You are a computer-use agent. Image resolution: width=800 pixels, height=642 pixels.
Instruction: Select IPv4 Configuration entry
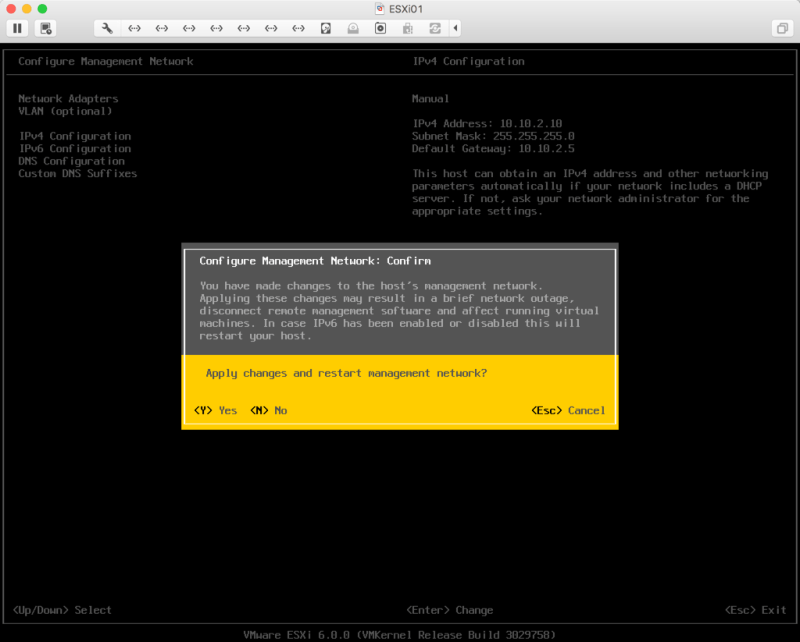coord(75,136)
